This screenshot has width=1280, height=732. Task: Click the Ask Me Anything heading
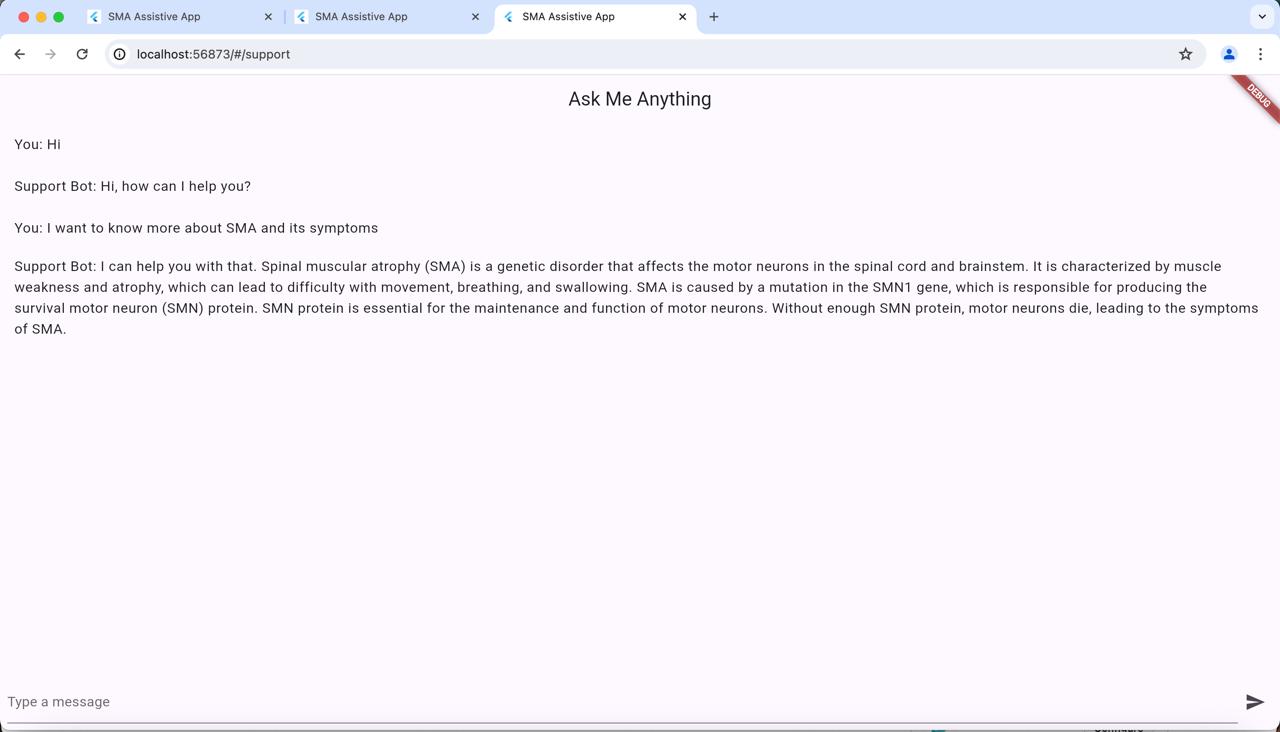[640, 99]
